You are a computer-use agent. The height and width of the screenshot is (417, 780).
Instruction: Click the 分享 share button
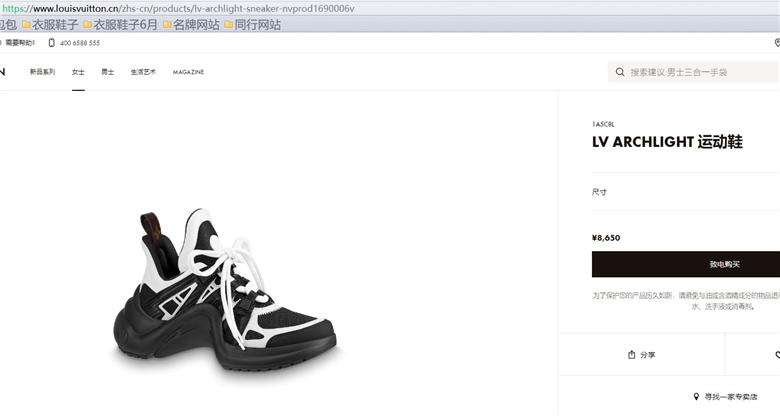tap(641, 355)
